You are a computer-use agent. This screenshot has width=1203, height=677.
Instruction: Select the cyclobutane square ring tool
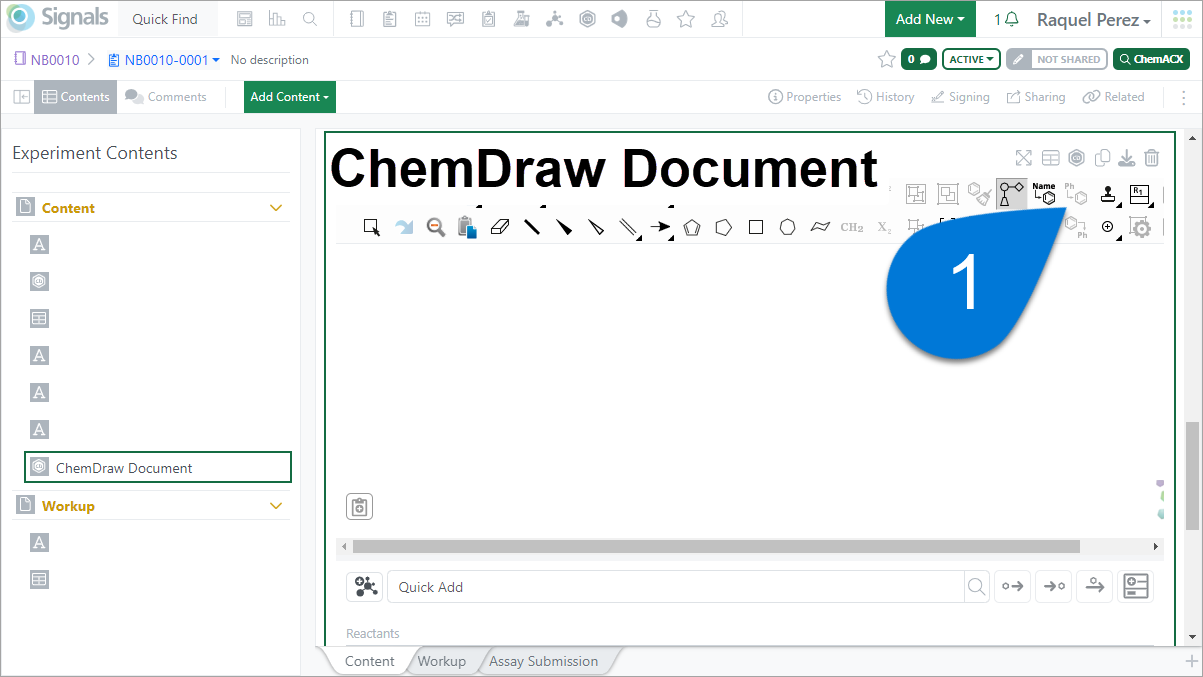coord(756,227)
